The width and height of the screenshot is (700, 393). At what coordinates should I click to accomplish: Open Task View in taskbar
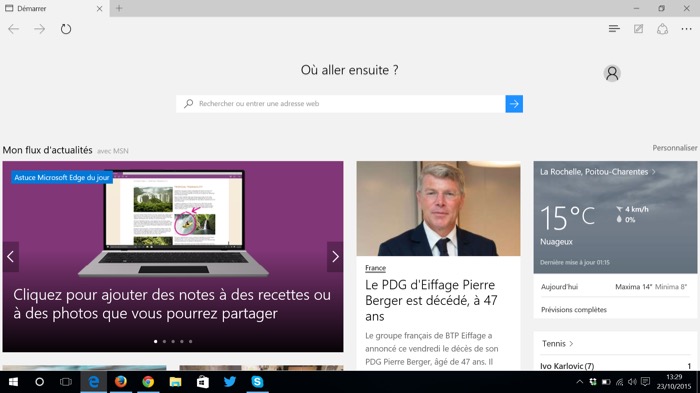tap(66, 382)
